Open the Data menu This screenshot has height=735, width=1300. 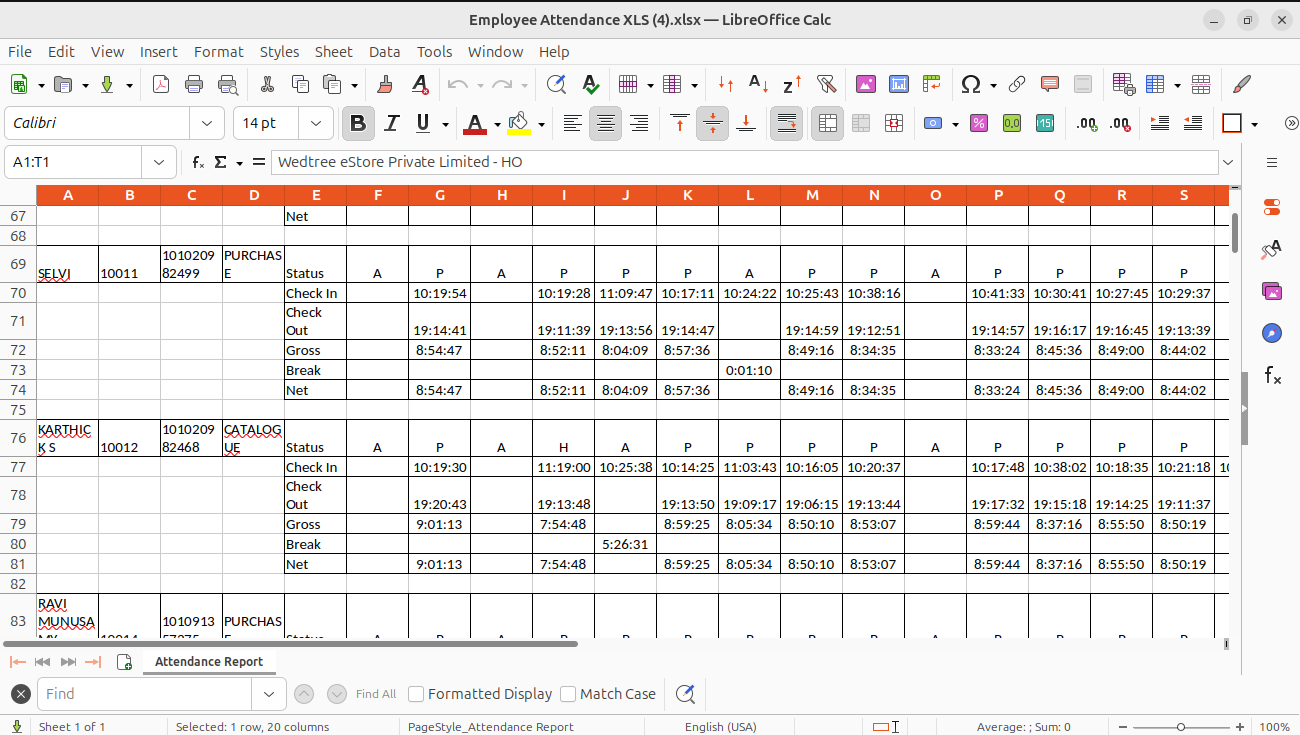pyautogui.click(x=384, y=52)
